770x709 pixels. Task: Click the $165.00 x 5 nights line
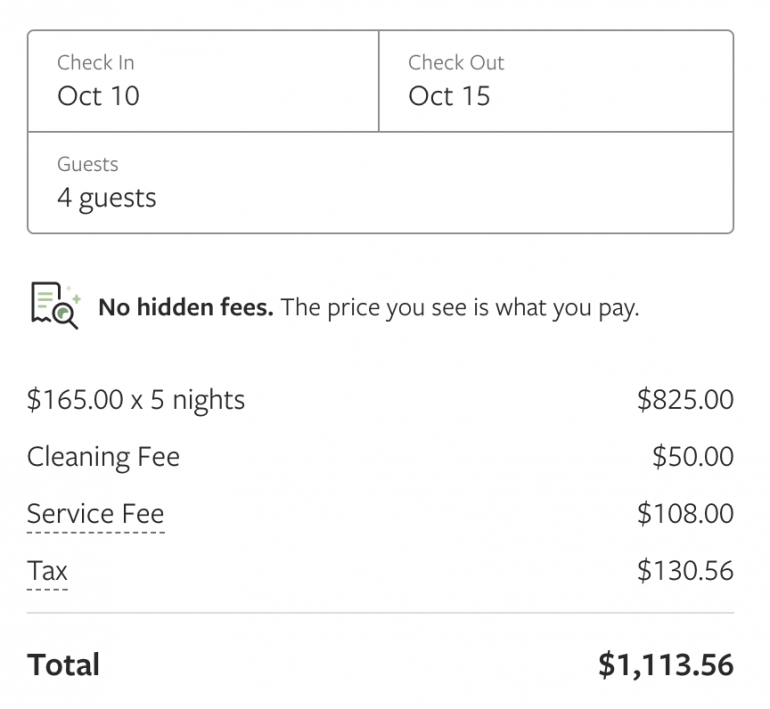pyautogui.click(x=136, y=400)
